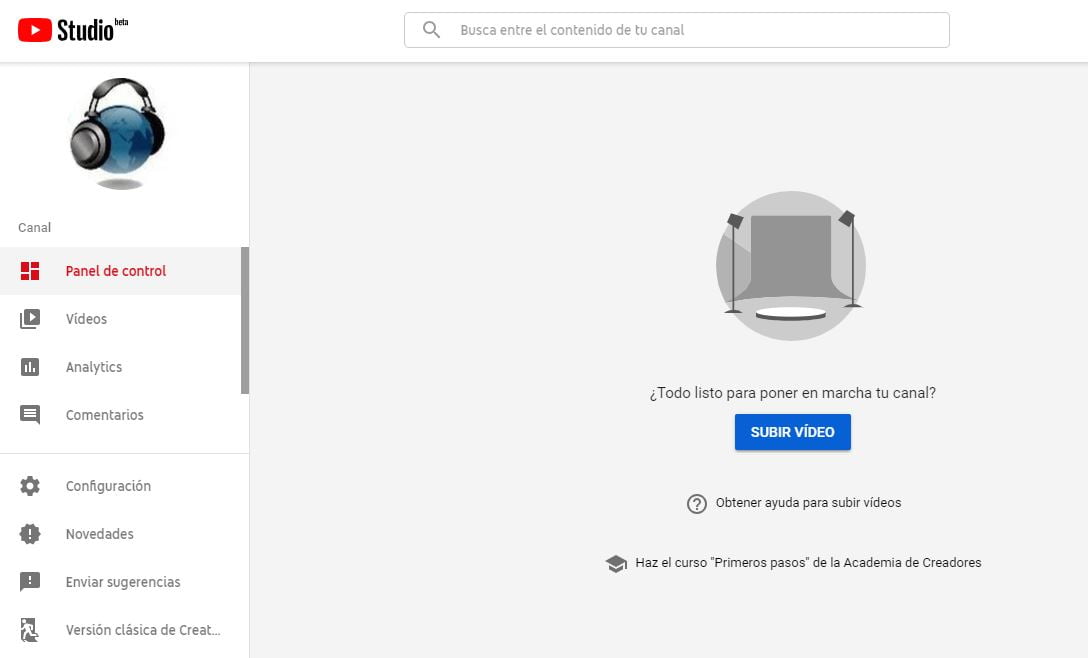Select the Panel de control dashboard icon
Screen dimensions: 1088x658
pyautogui.click(x=30, y=271)
